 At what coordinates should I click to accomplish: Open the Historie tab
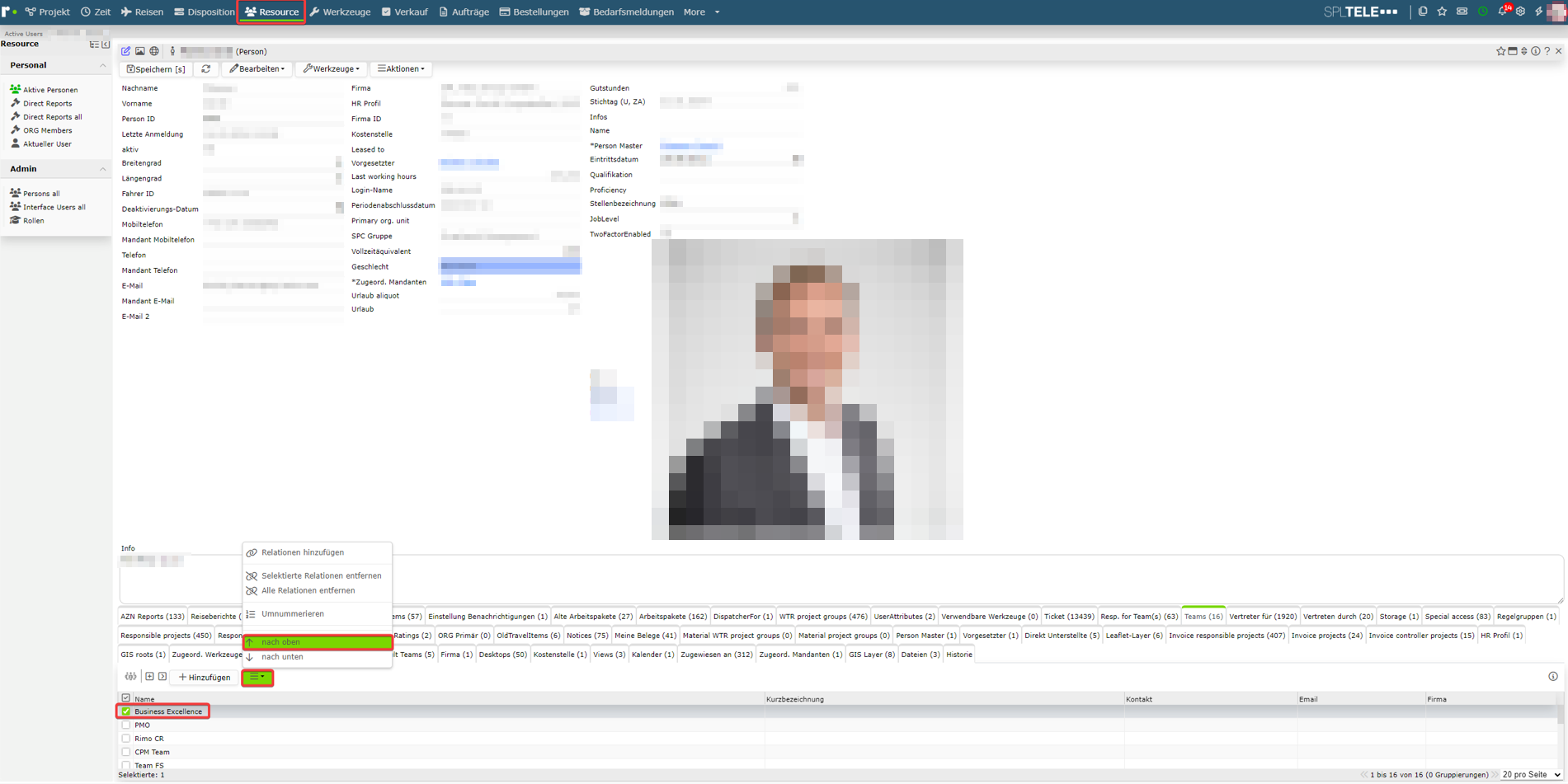tap(959, 655)
